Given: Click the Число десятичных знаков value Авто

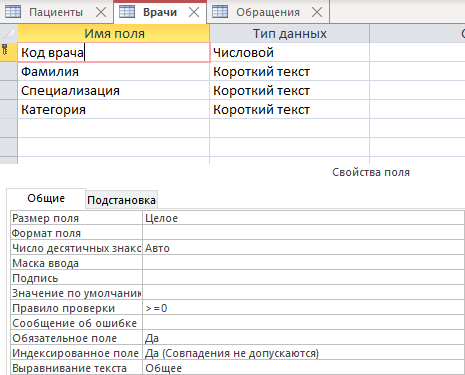Looking at the screenshot, I should [303, 248].
